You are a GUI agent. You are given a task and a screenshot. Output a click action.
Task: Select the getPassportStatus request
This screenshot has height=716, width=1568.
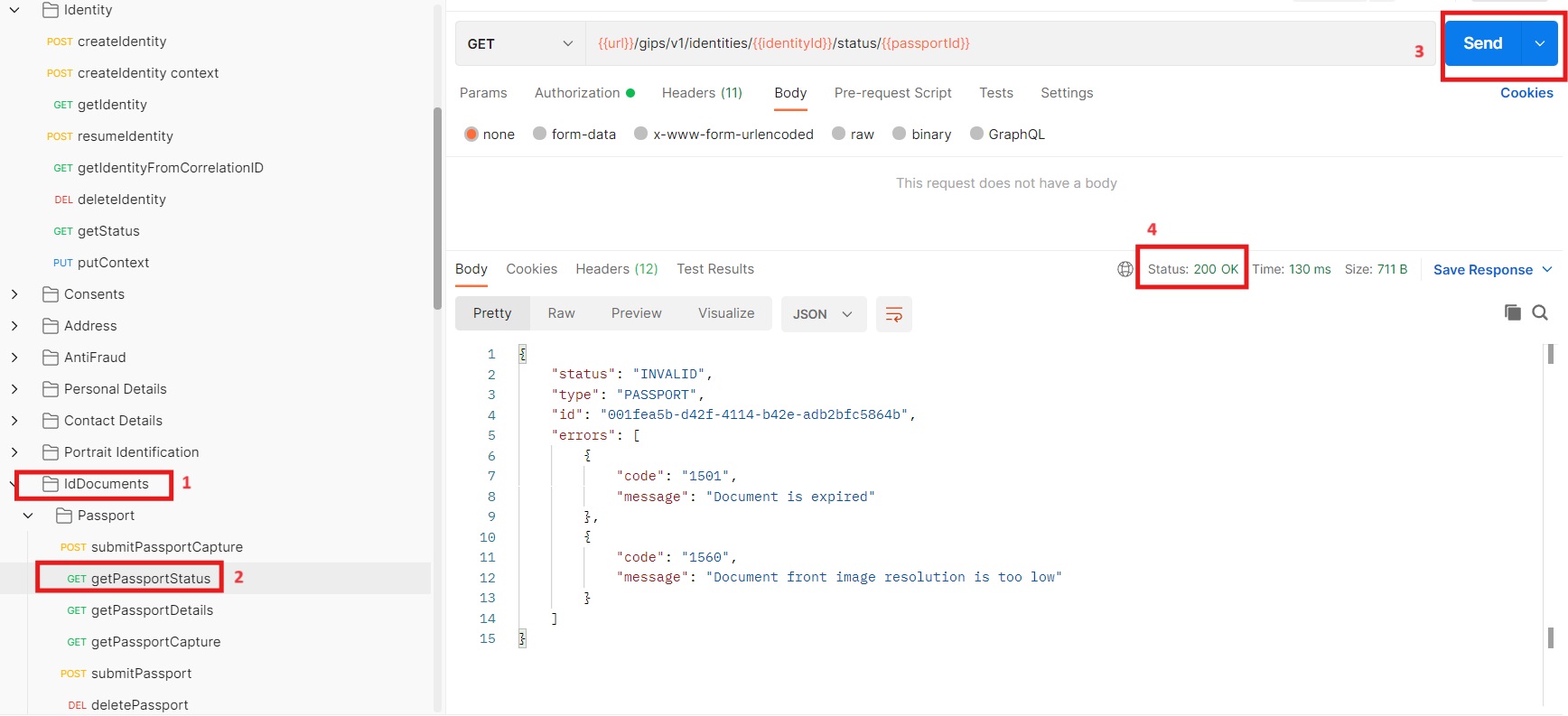click(x=138, y=579)
